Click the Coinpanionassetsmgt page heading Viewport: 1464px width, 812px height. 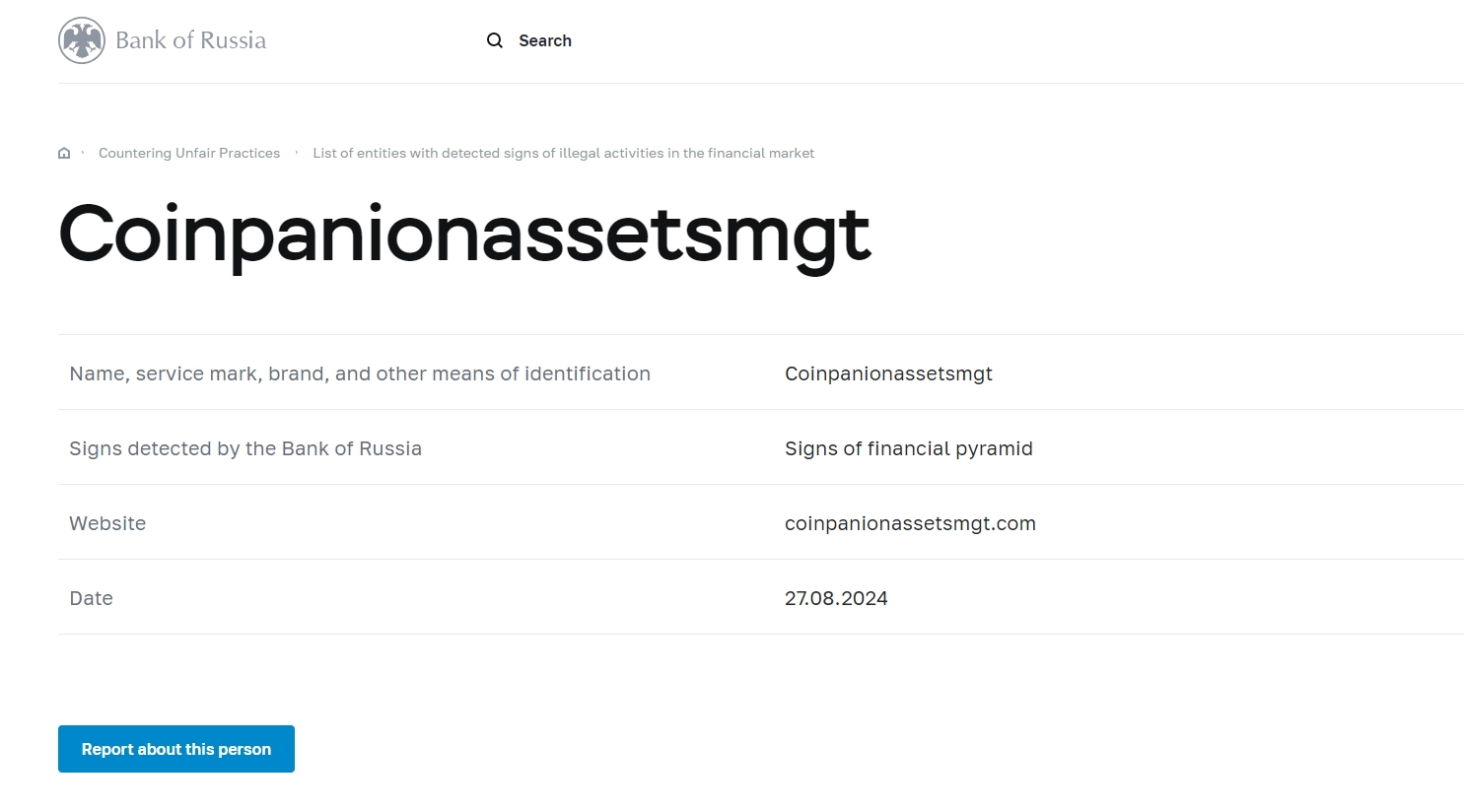pyautogui.click(x=464, y=236)
